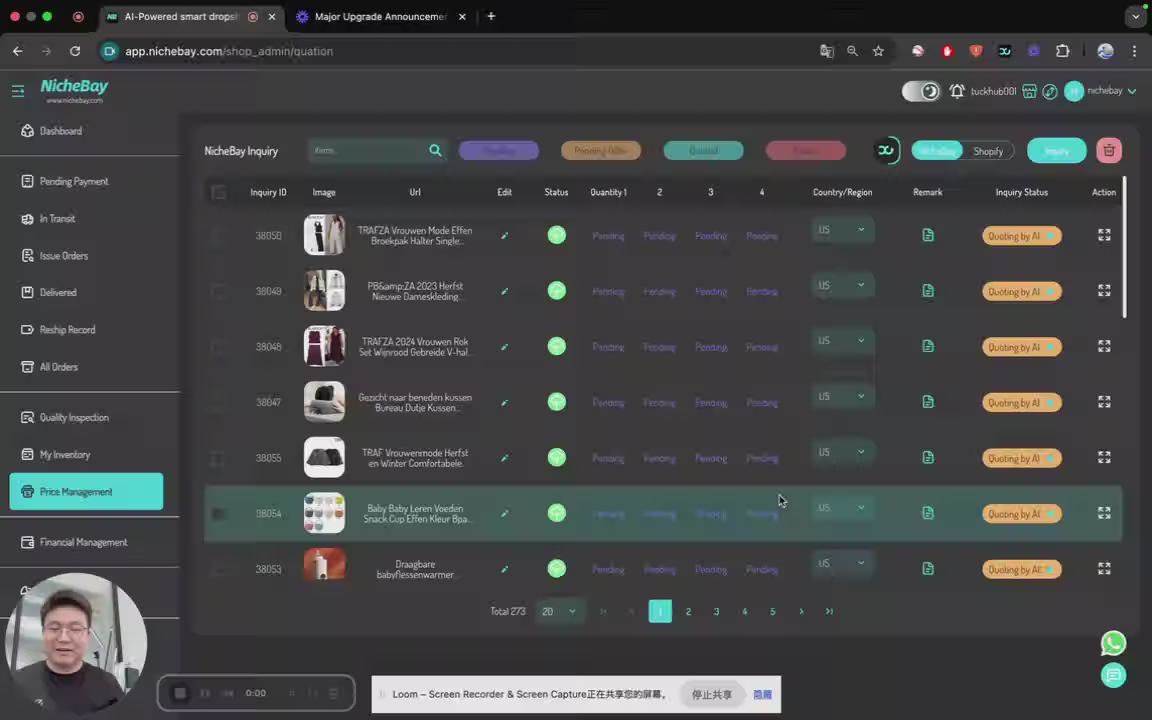1152x720 pixels.
Task: Edit inquiry 38050 with pencil icon
Action: 504,236
